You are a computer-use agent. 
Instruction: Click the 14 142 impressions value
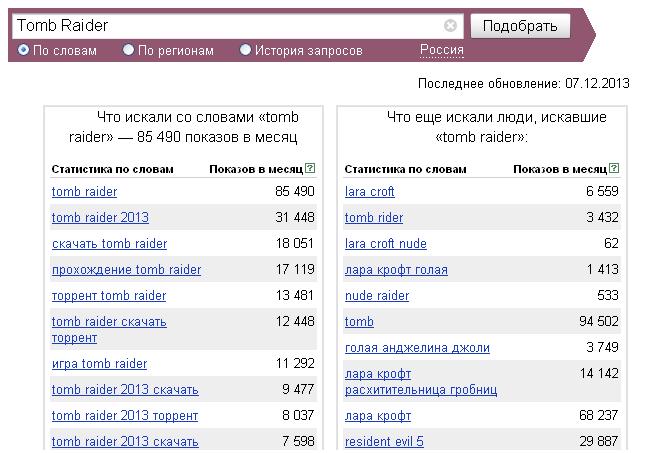[599, 373]
